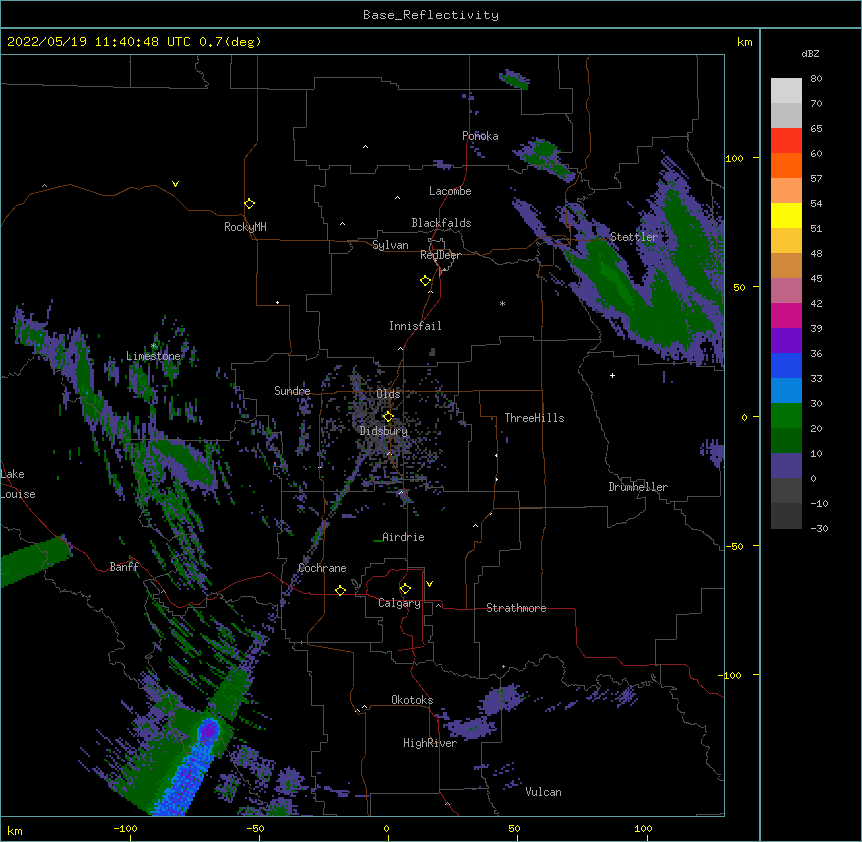Click the 0 tick on bottom km axis
Image resolution: width=862 pixels, height=842 pixels.
(386, 828)
